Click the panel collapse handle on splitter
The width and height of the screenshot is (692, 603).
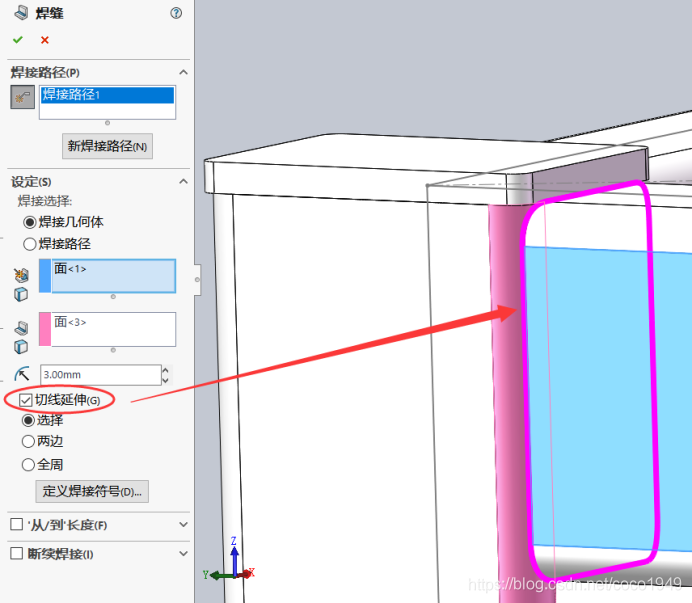pos(198,280)
